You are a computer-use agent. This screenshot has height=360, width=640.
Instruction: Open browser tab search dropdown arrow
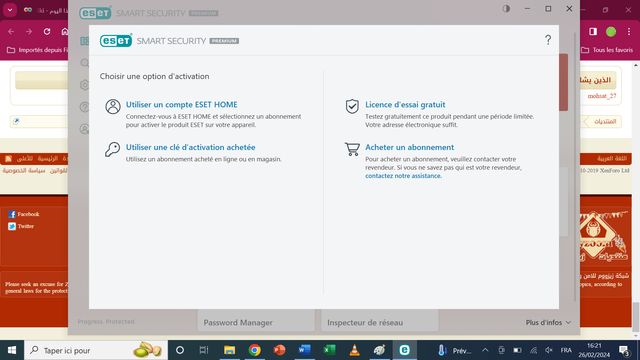10,10
